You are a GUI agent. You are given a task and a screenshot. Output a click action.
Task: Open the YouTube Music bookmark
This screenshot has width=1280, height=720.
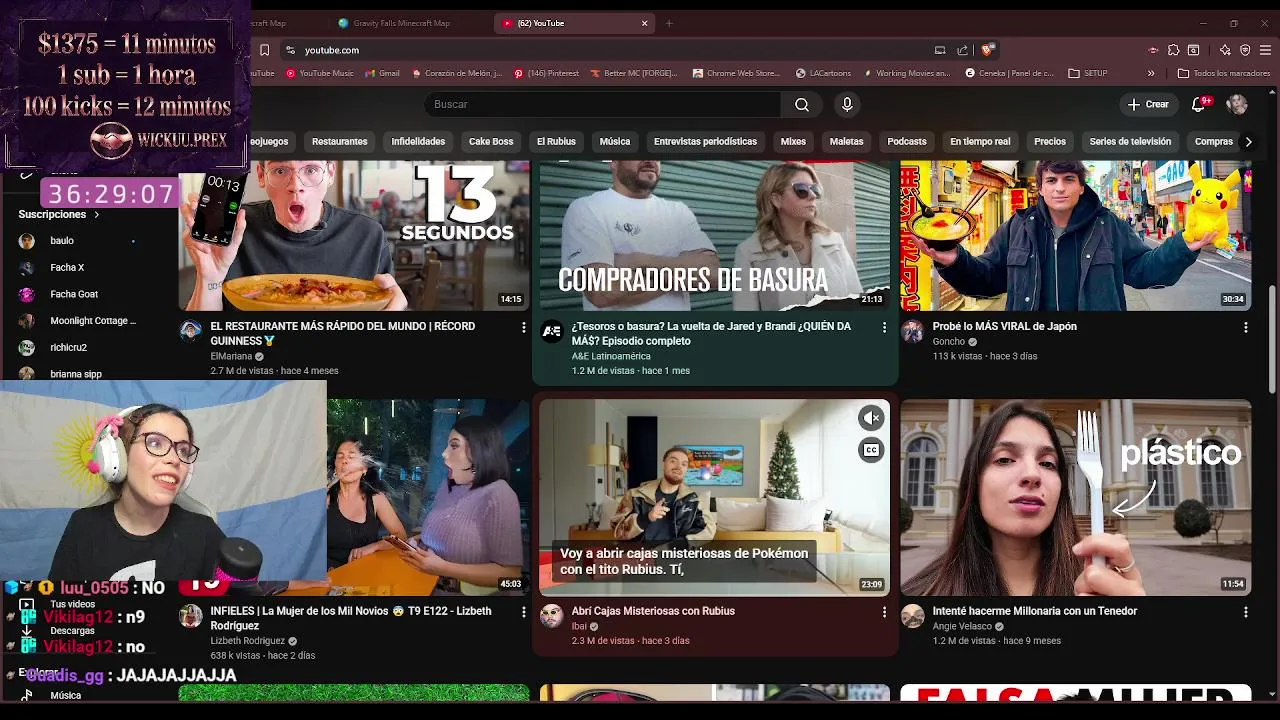pyautogui.click(x=320, y=73)
